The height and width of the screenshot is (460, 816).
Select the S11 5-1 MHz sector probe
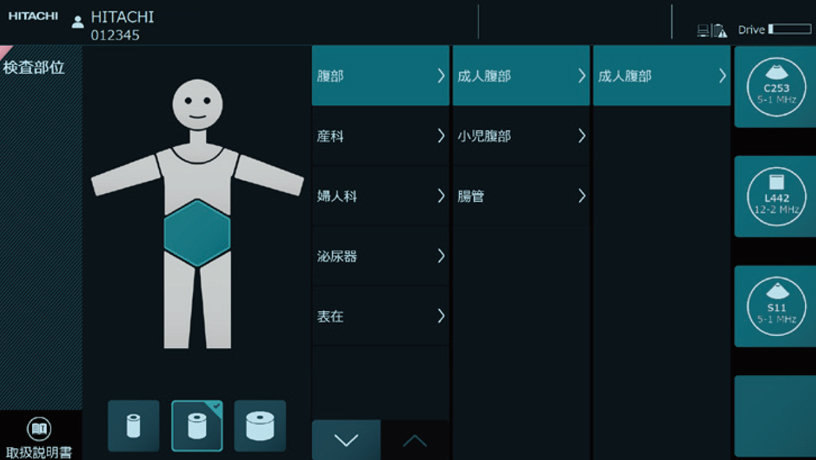point(775,306)
